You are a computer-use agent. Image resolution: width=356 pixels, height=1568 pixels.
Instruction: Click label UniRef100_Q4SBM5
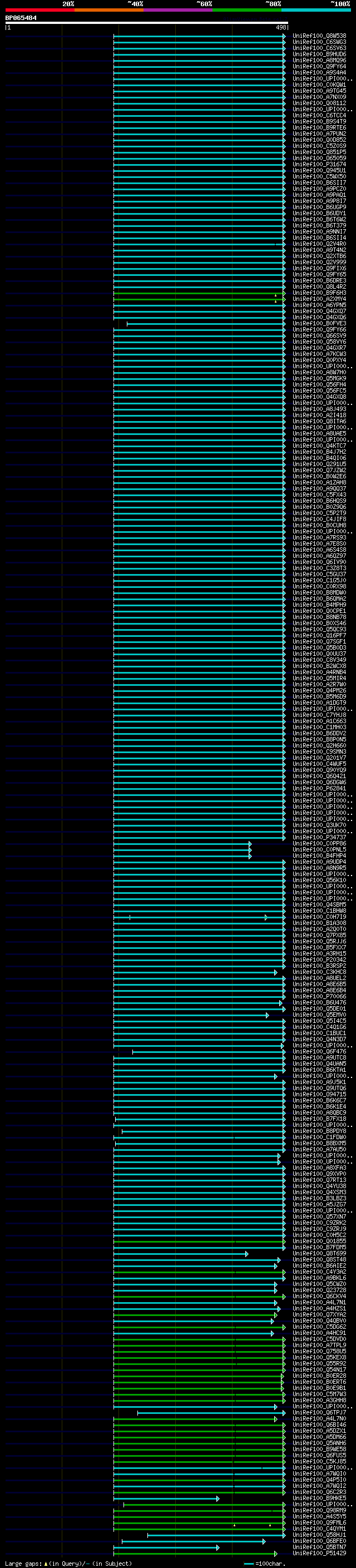[x=319, y=904]
